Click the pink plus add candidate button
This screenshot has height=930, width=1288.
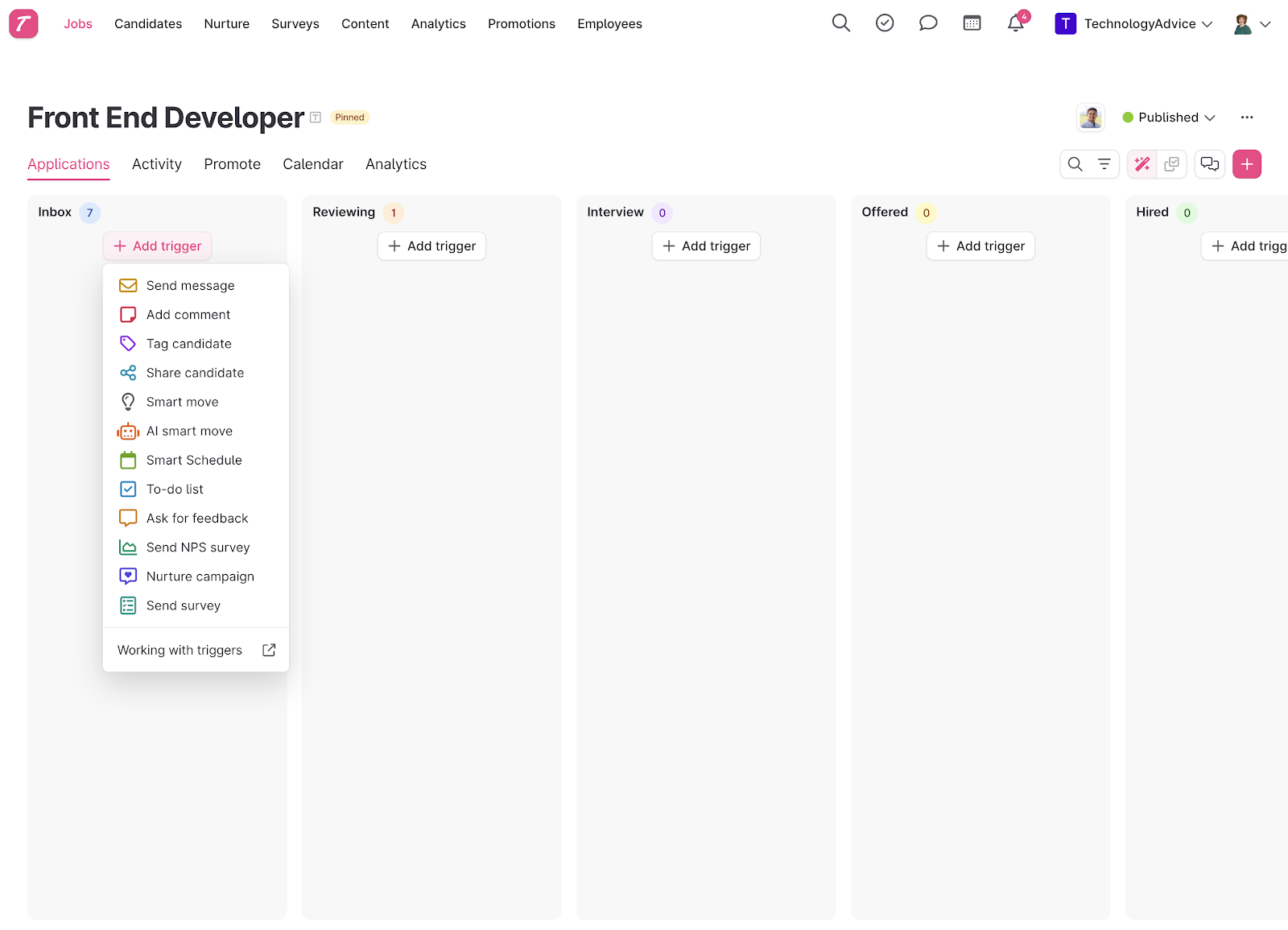pos(1247,164)
